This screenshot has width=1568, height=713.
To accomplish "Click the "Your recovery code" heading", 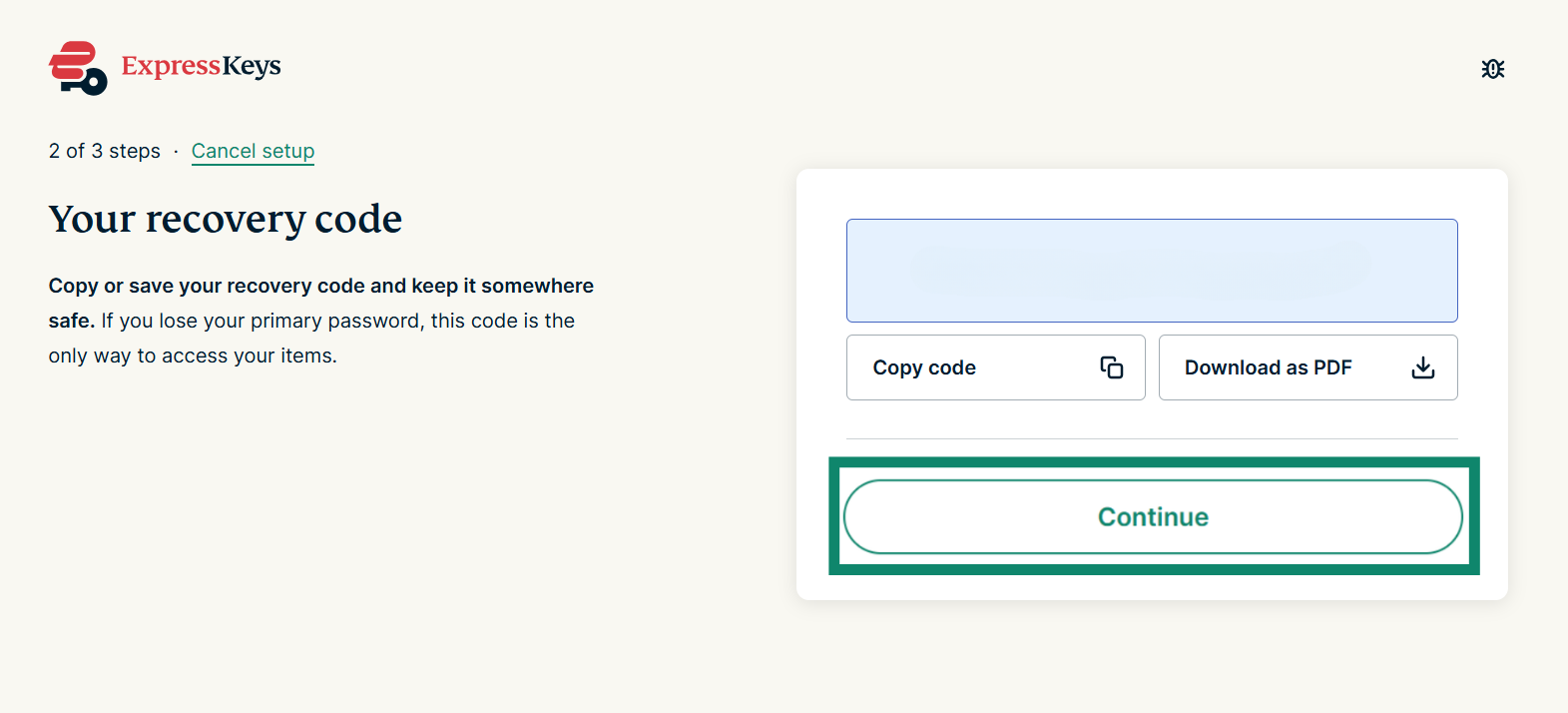I will pyautogui.click(x=226, y=219).
